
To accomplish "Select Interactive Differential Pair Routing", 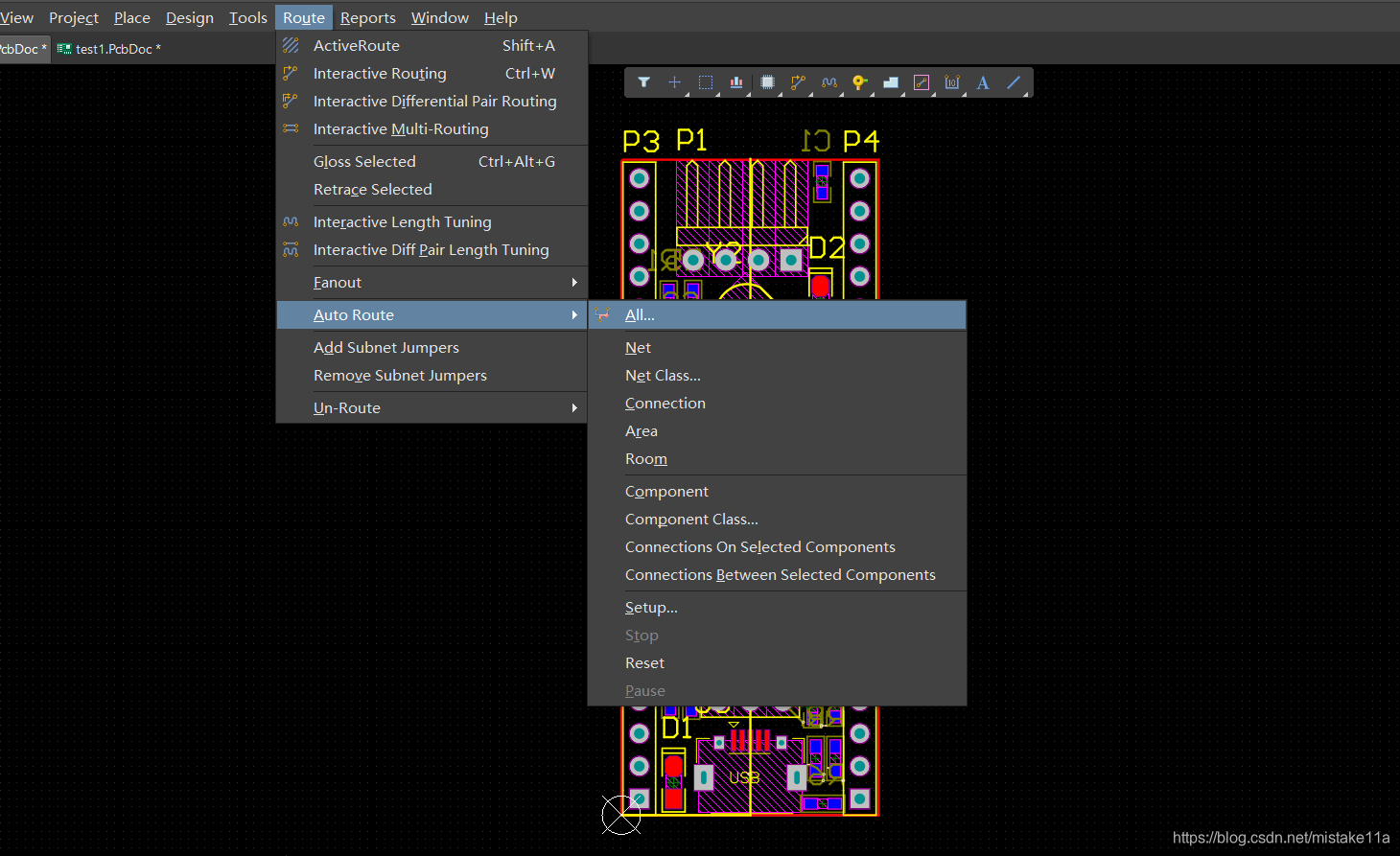I will tap(434, 102).
